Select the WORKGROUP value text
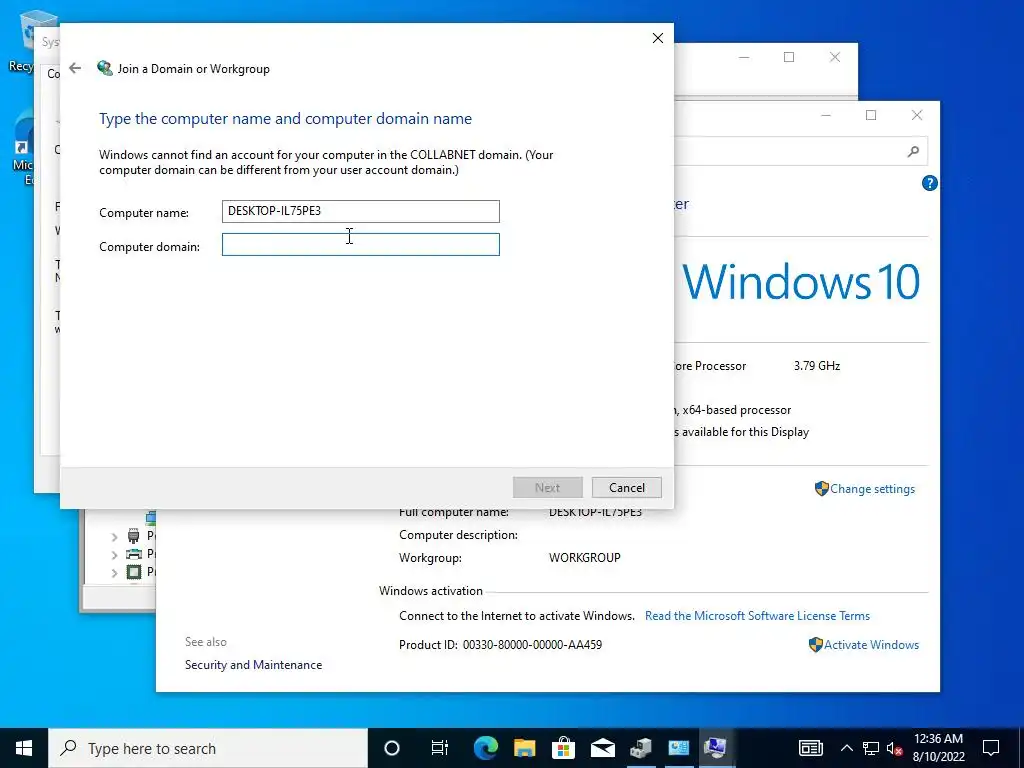This screenshot has width=1024, height=768. click(x=584, y=558)
